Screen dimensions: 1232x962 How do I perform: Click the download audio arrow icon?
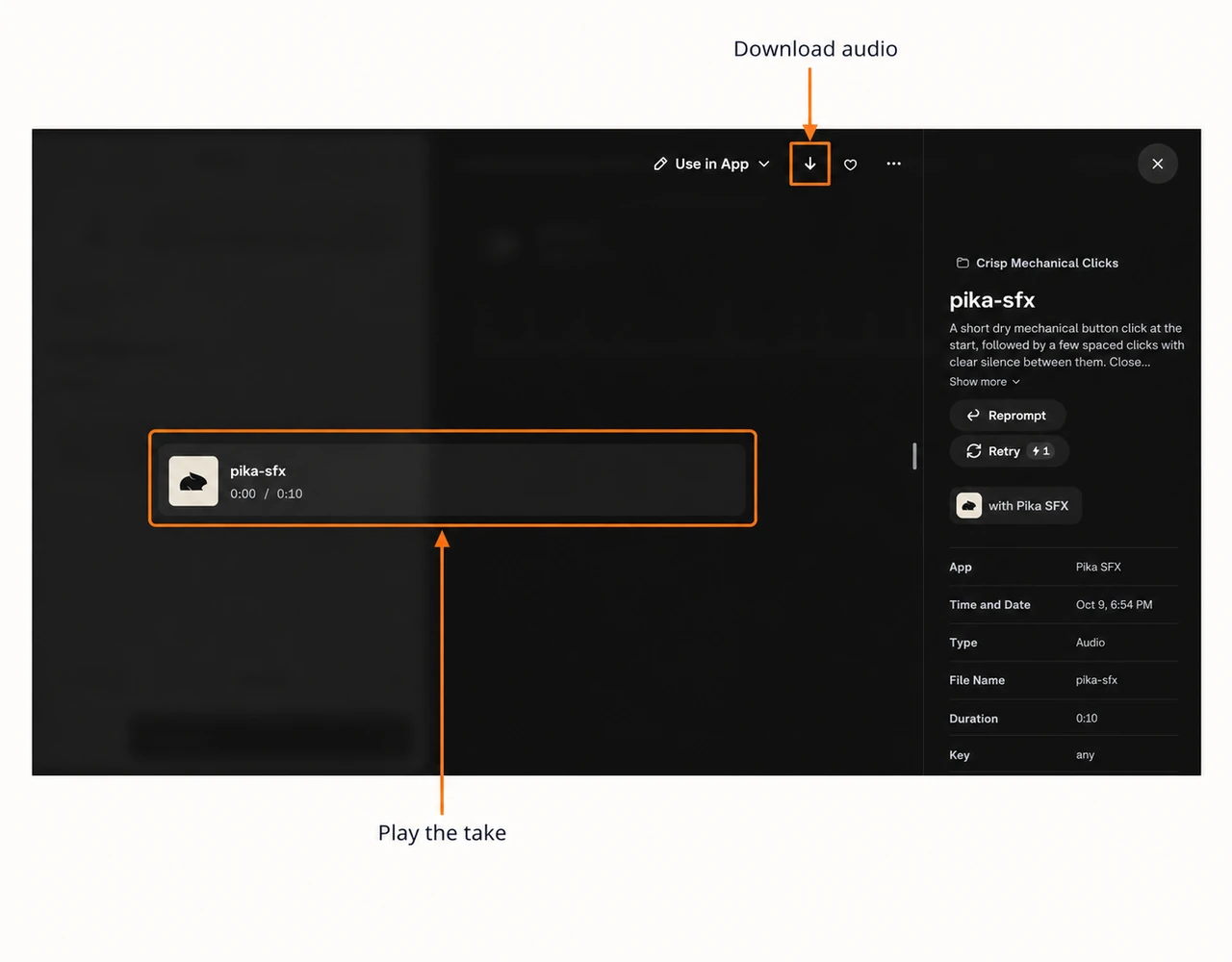(x=809, y=164)
